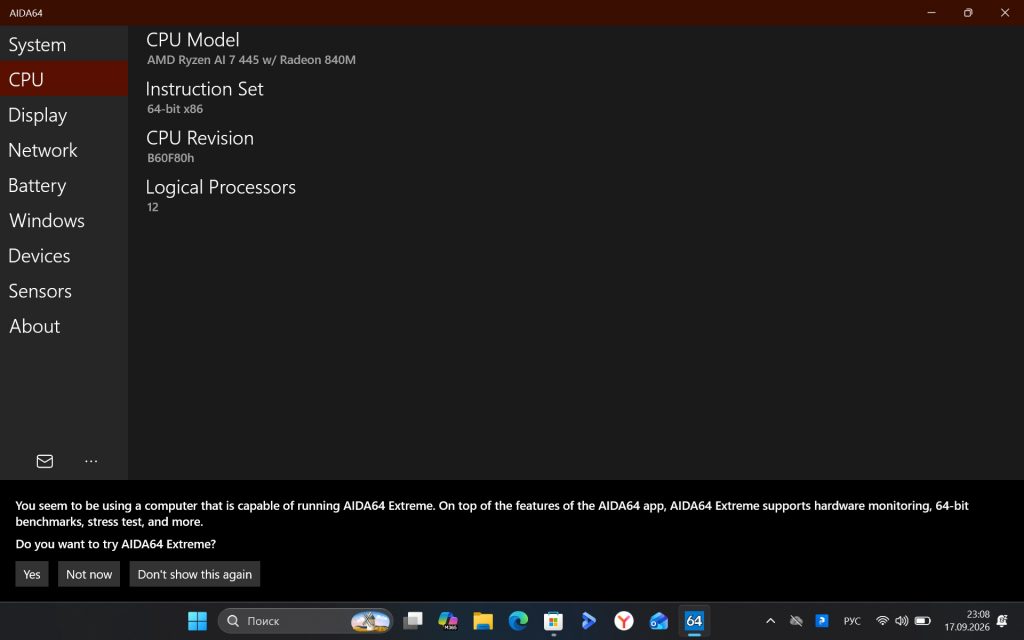The image size is (1024, 640).
Task: Click Yes to try AIDA64 Extreme
Action: (x=32, y=574)
